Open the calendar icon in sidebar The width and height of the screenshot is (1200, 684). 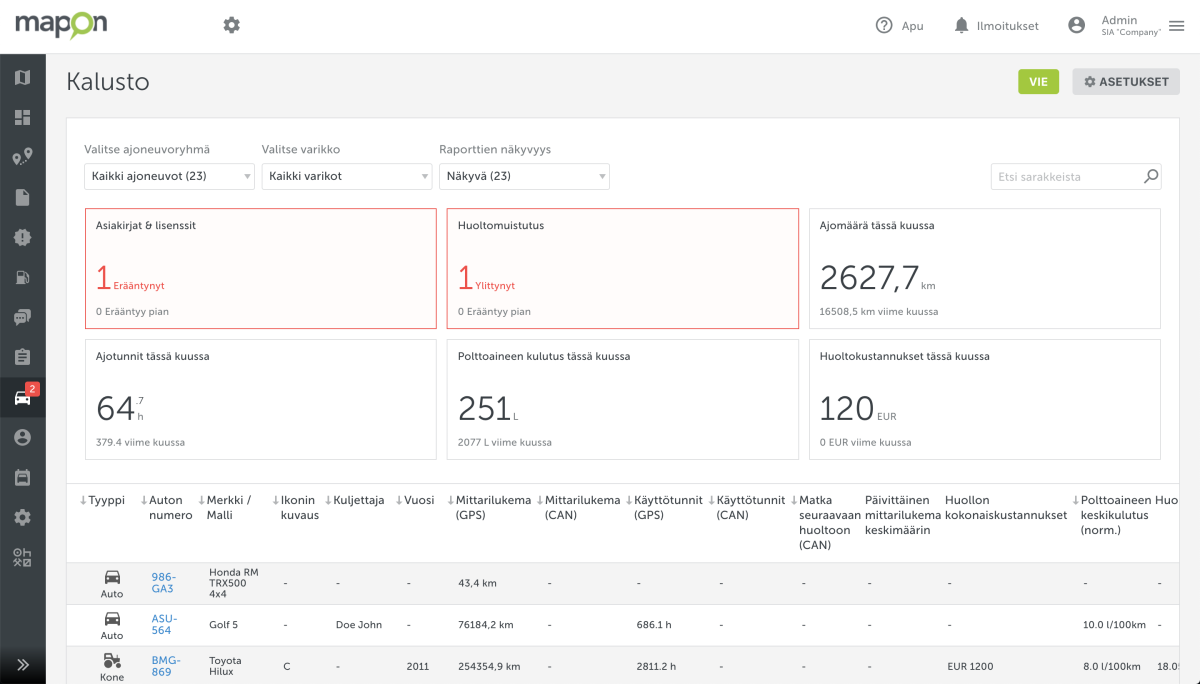click(x=22, y=478)
